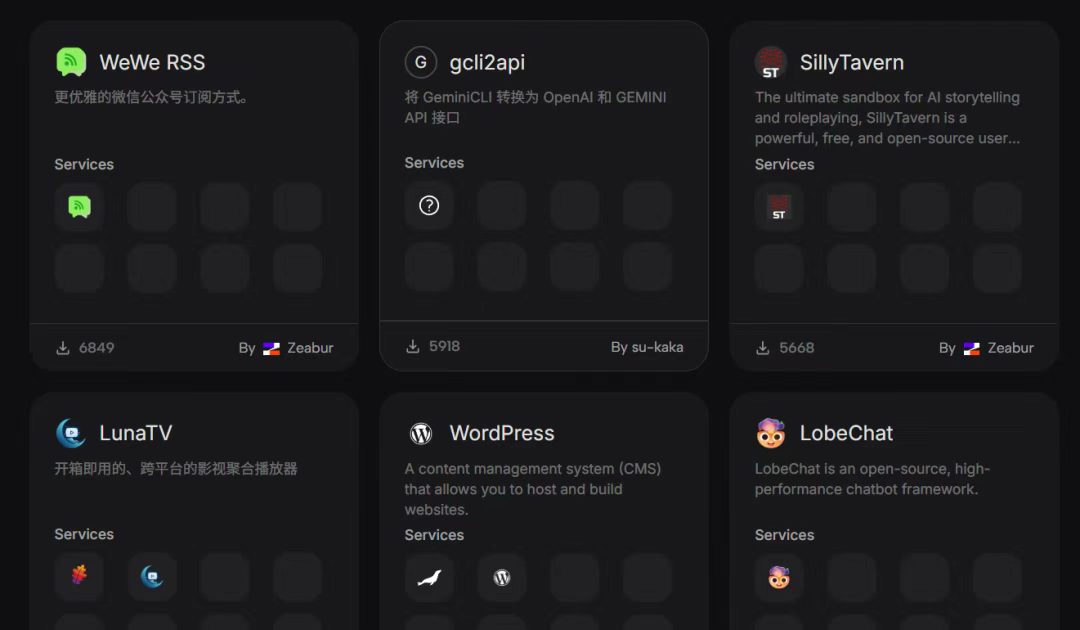Click the circular G avatar of gcli2api
This screenshot has width=1080, height=630.
click(x=421, y=62)
